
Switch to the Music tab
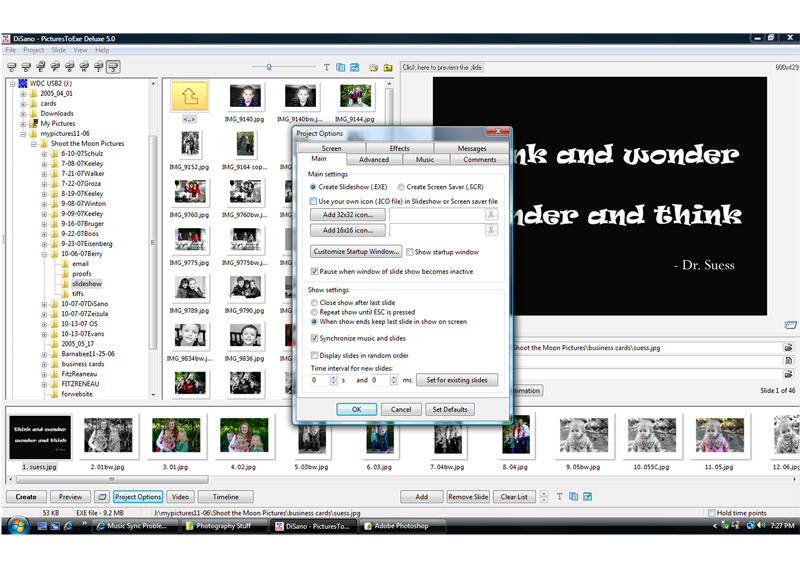(x=425, y=159)
